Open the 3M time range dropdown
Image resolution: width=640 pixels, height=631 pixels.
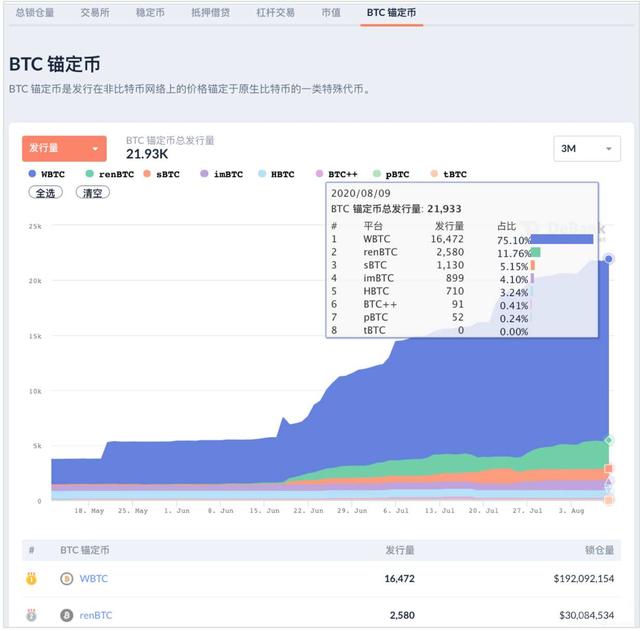(587, 149)
